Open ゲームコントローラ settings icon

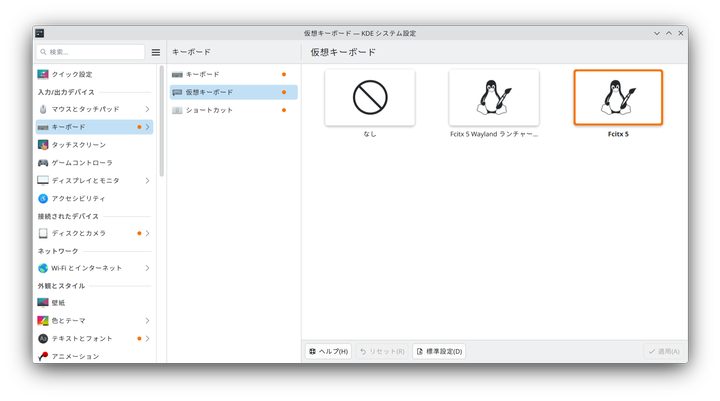point(43,162)
